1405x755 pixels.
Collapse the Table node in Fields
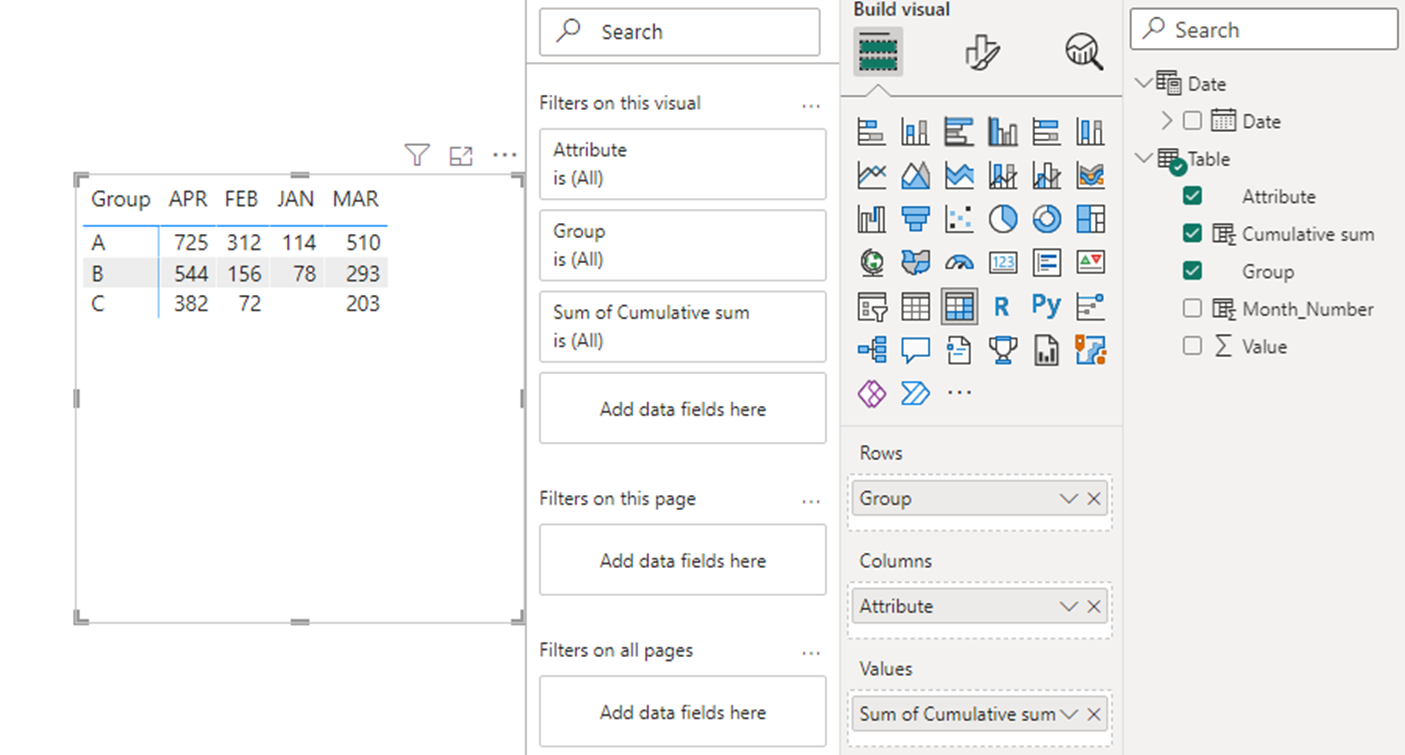click(x=1145, y=158)
